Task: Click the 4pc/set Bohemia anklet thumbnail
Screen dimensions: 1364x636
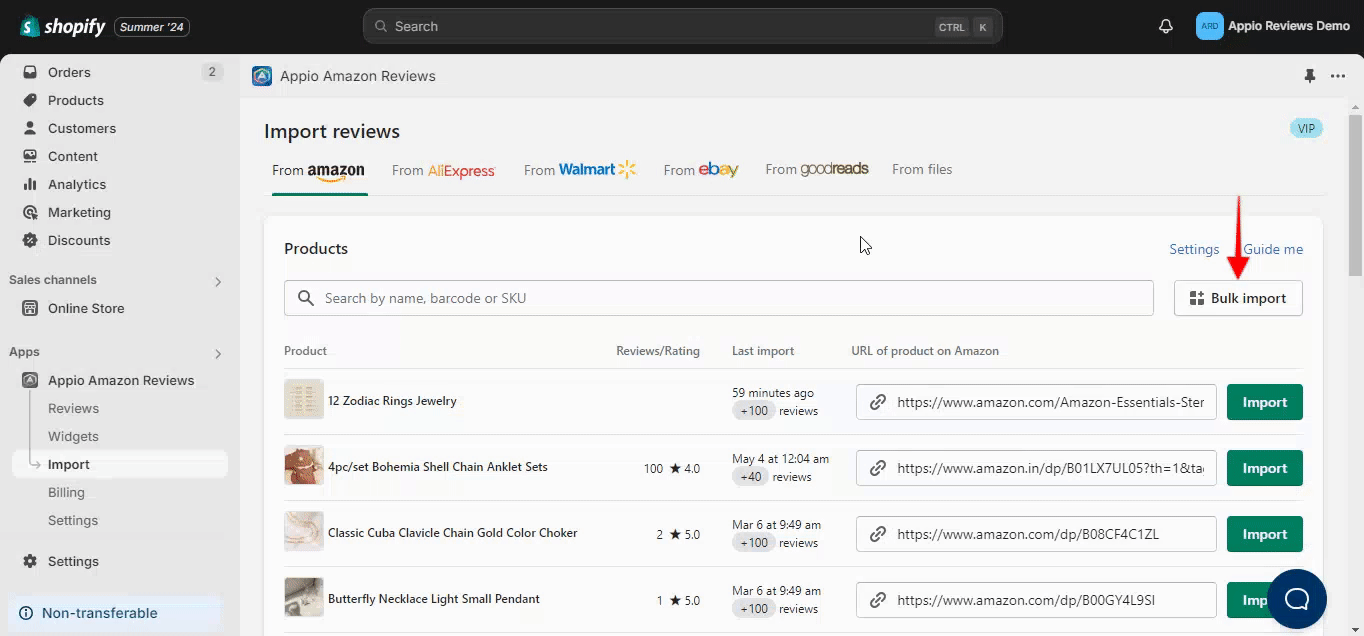Action: pos(304,466)
